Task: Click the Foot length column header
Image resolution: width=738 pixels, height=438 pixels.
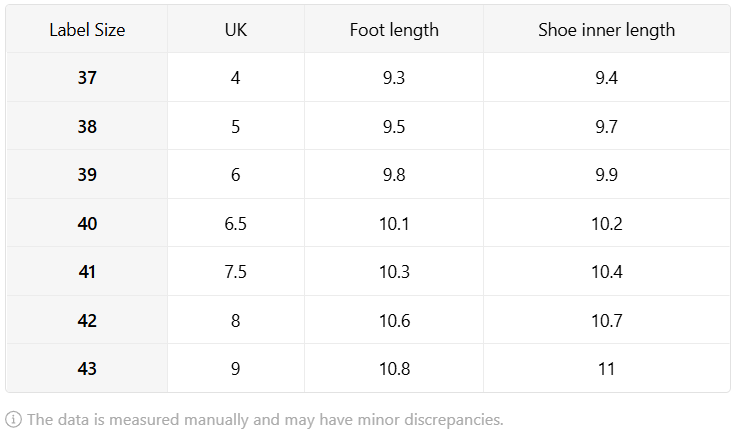Action: tap(394, 30)
